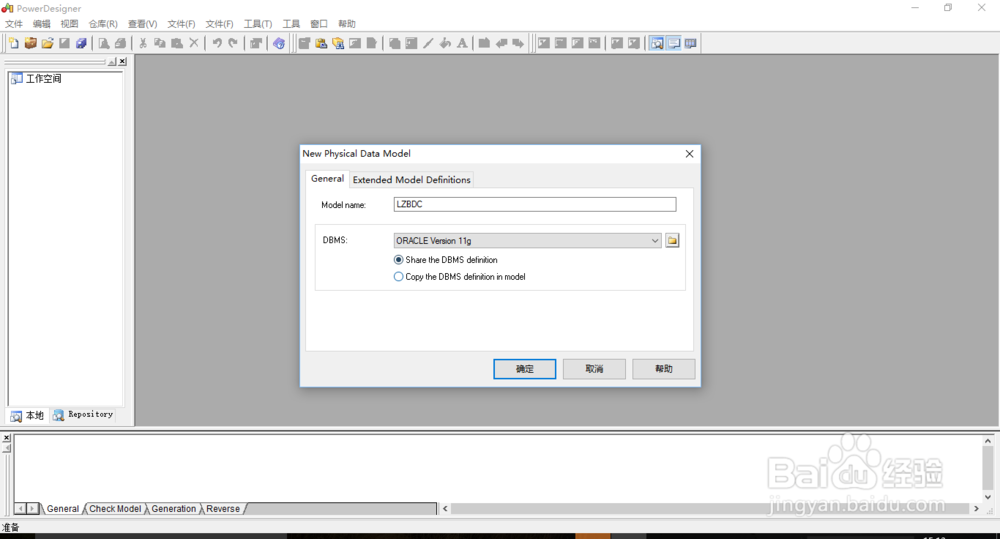The image size is (1000, 539).
Task: Click the Copy toolbar icon
Action: pos(160,43)
